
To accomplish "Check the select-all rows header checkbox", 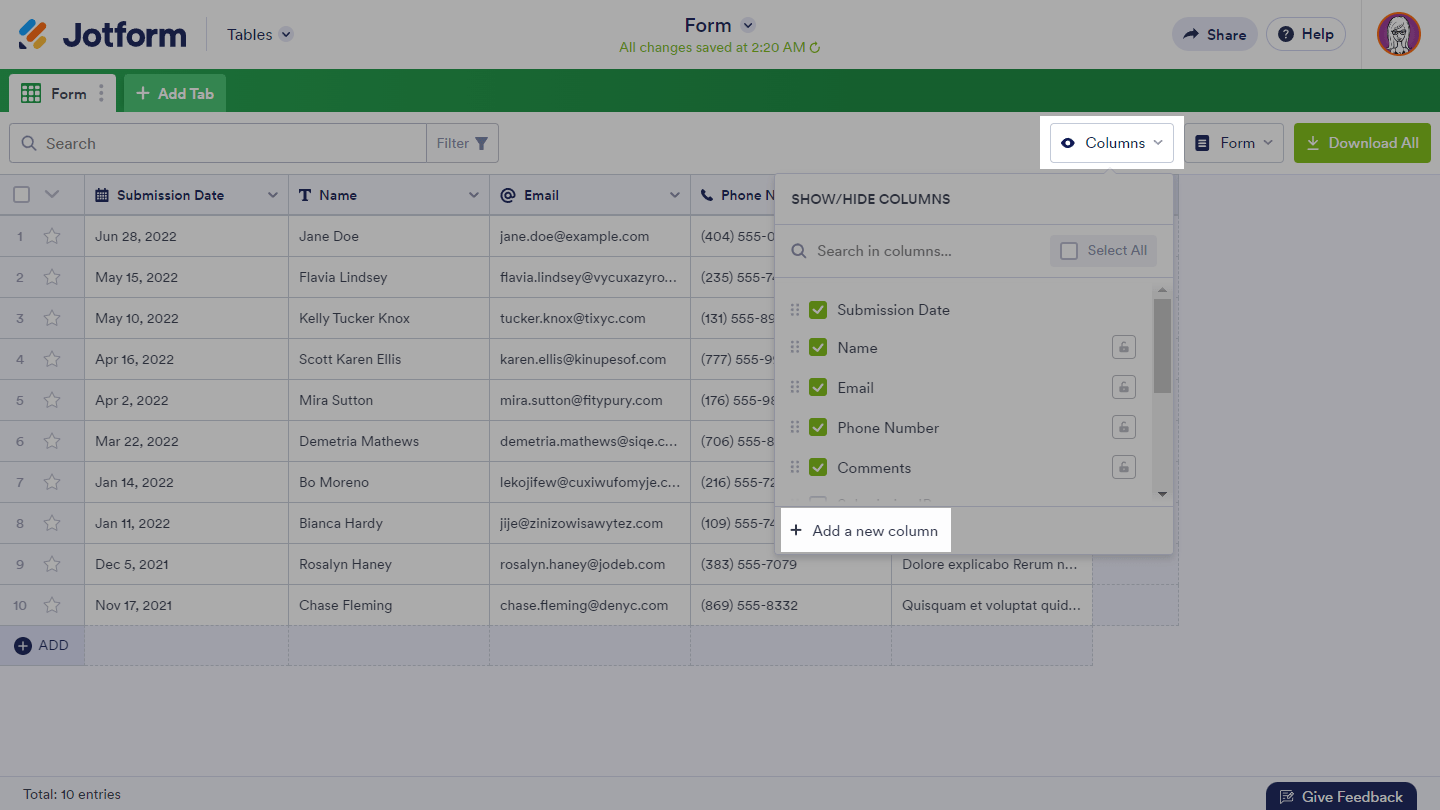I will (21, 195).
